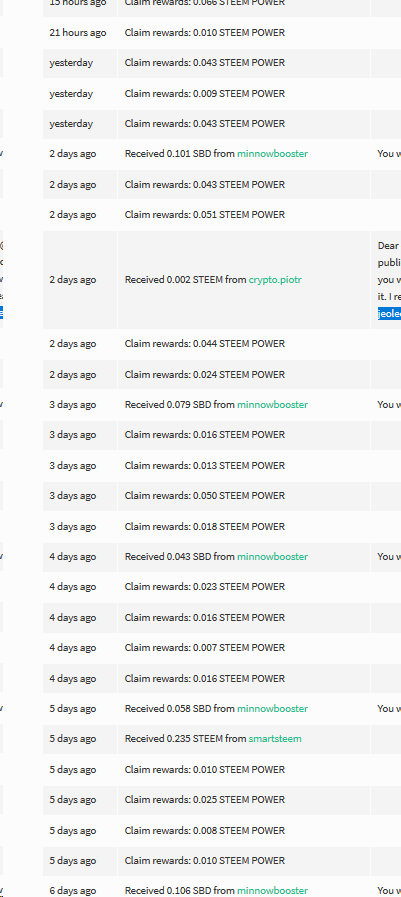Viewport: 401px width, 897px height.
Task: Select Claim rewards 0.023 STEEM POWER row
Action: [x=222, y=586]
